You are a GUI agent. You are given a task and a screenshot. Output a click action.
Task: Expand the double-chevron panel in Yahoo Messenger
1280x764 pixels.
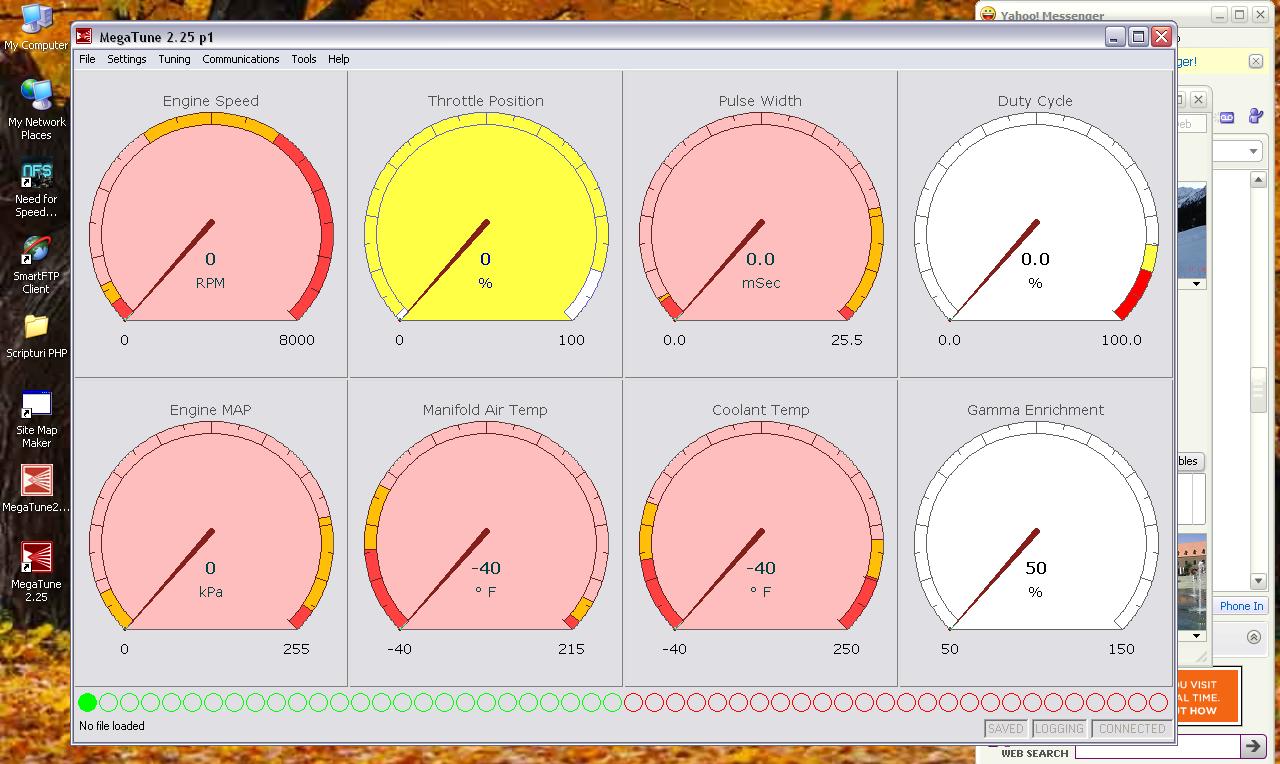(1253, 637)
